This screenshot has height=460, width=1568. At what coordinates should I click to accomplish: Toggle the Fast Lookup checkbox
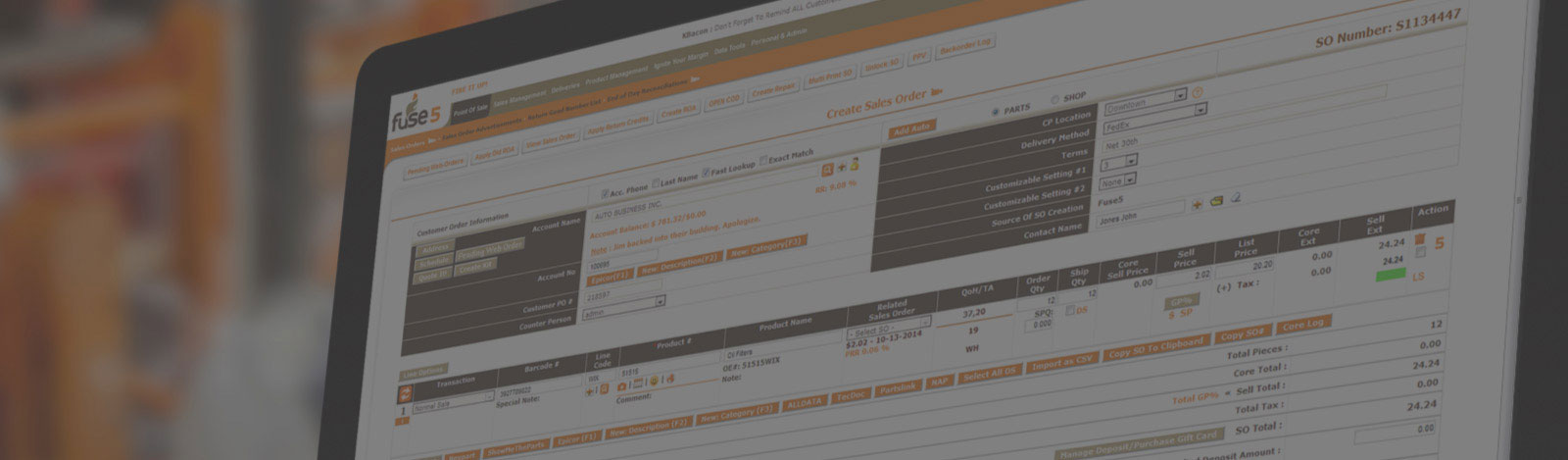point(707,173)
